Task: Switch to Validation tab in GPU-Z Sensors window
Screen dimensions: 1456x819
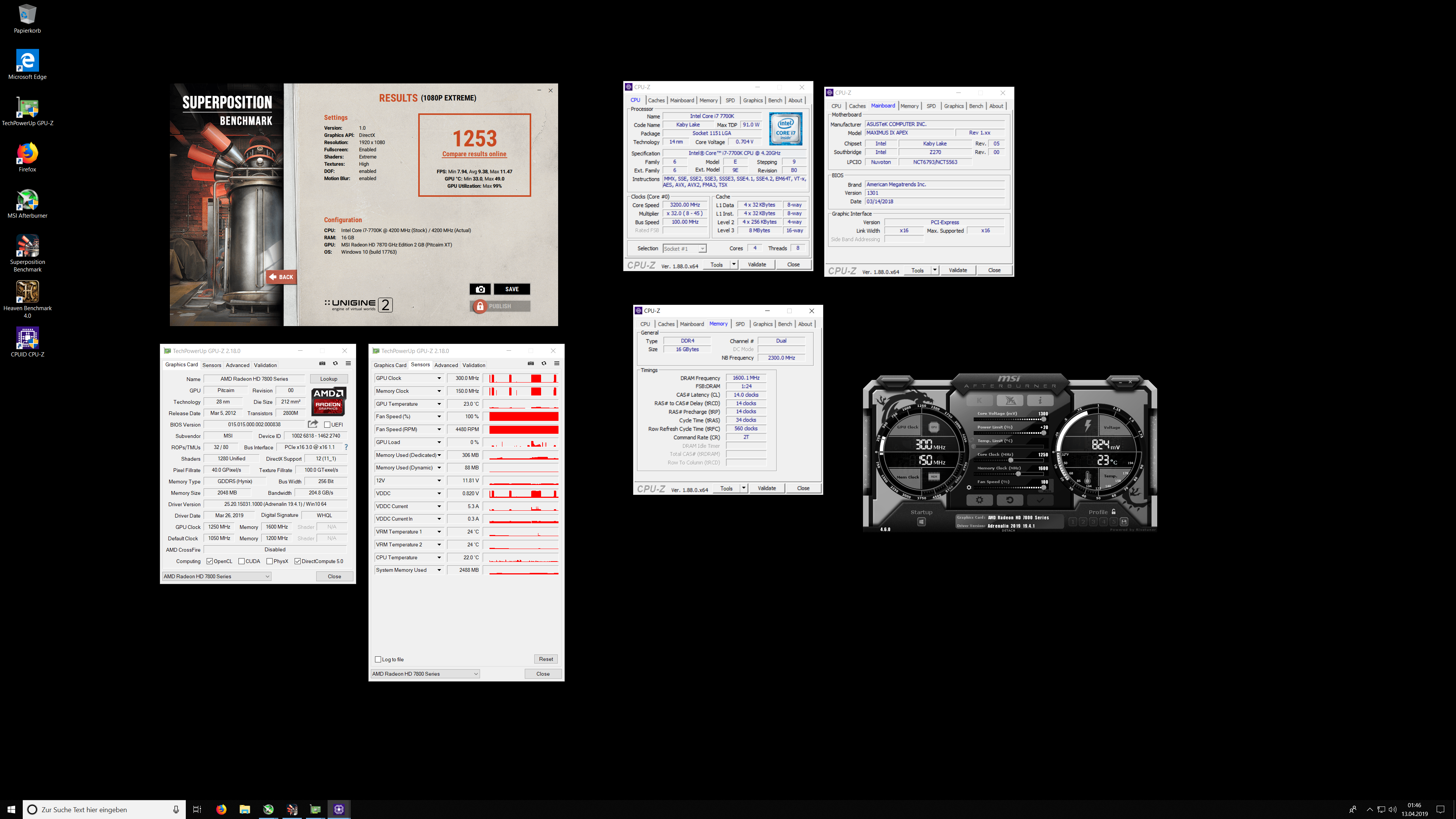Action: pos(474,365)
